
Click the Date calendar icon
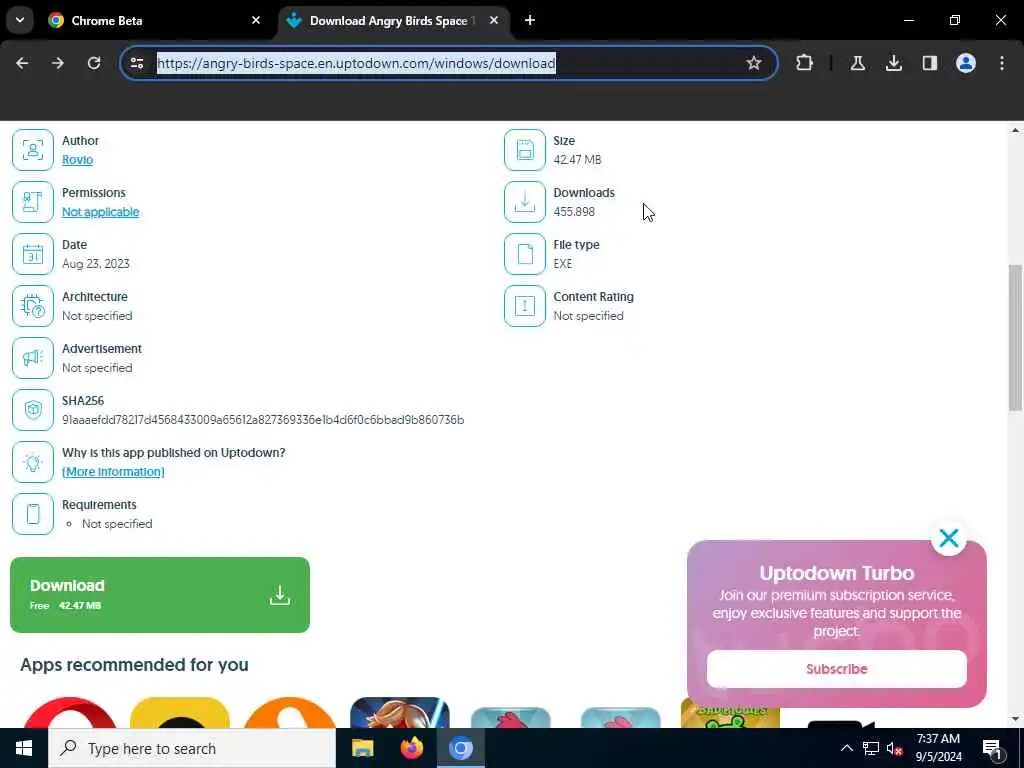coord(33,254)
